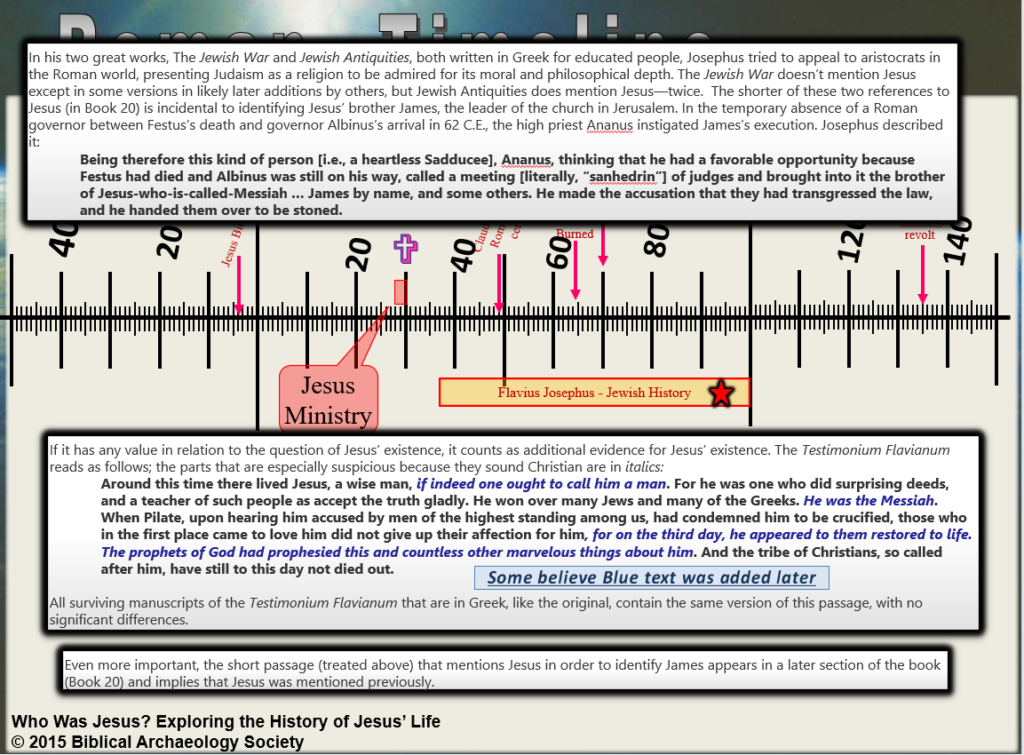Click the pink arrow below the 'Jesus Bi' label
Image resolution: width=1024 pixels, height=755 pixels.
pyautogui.click(x=239, y=285)
